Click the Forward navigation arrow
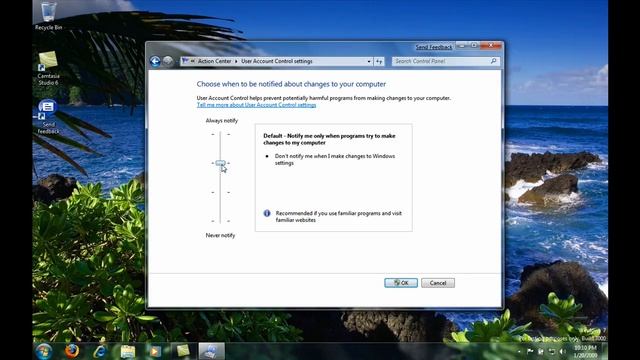640x360 pixels. [168, 61]
